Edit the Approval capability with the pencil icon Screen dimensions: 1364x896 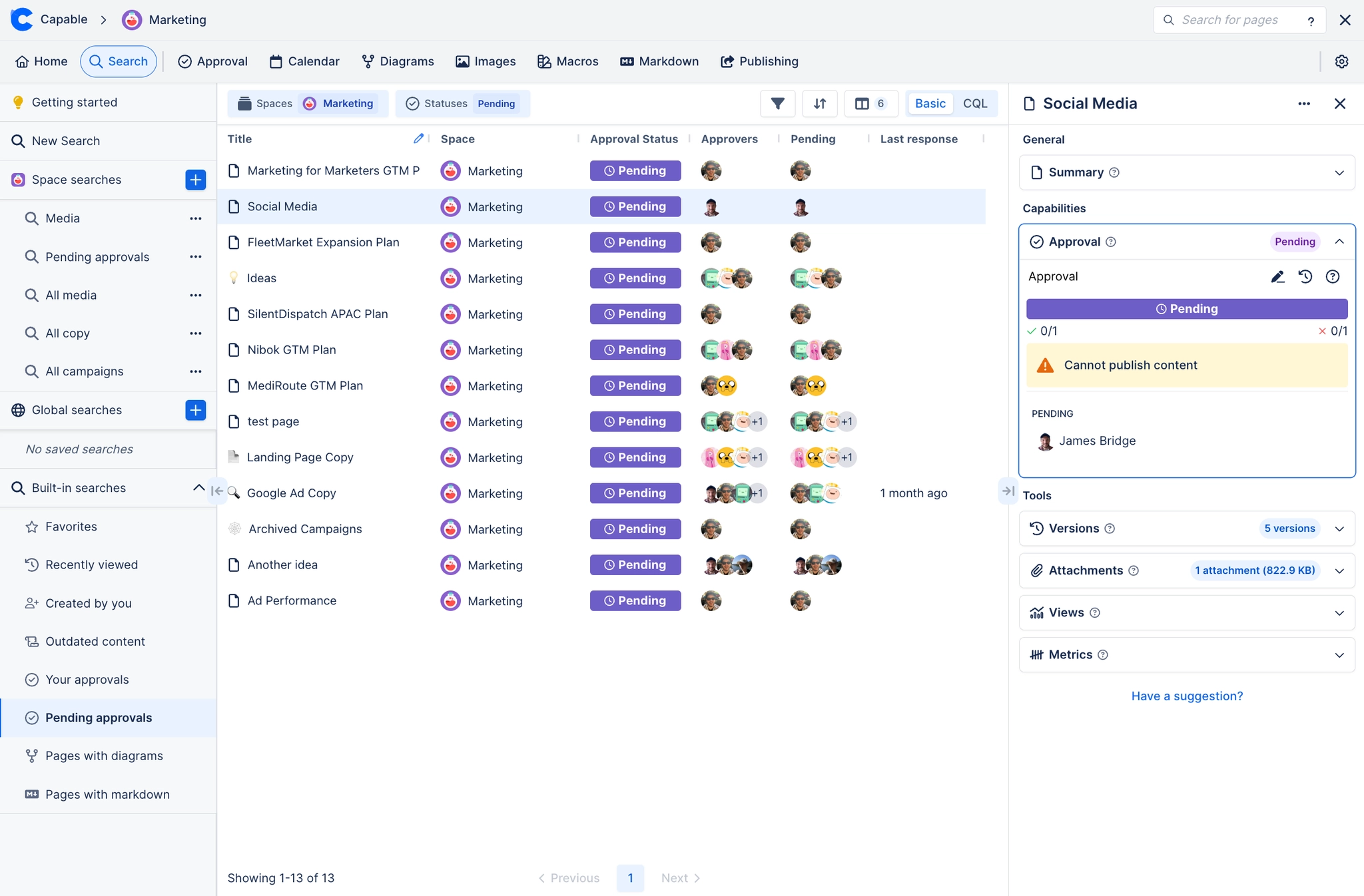click(x=1277, y=276)
